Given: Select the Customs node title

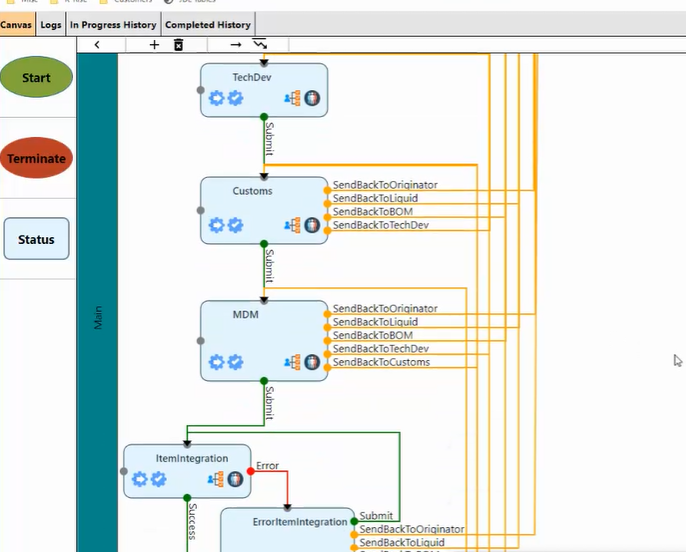Looking at the screenshot, I should click(x=252, y=191).
